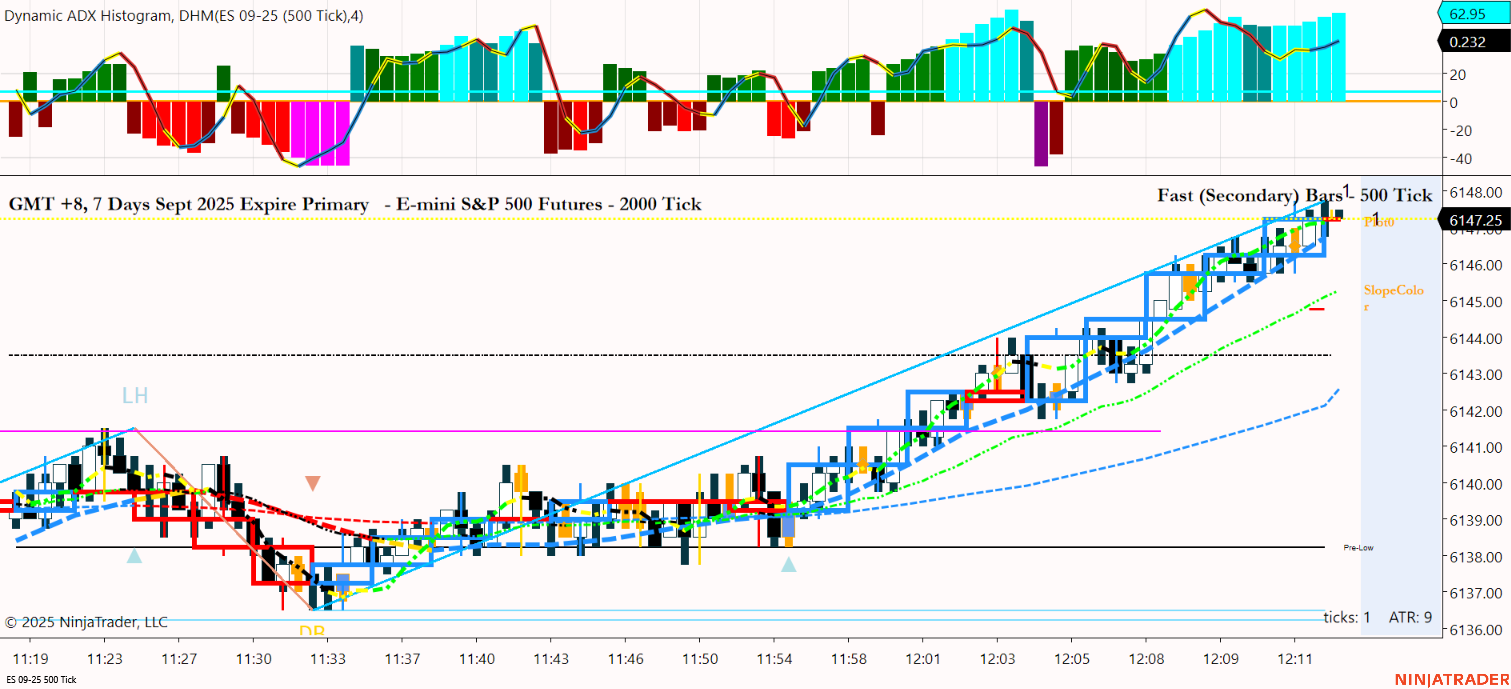Click the orange SlopeColor label
The image size is (1511, 689).
(x=1393, y=298)
